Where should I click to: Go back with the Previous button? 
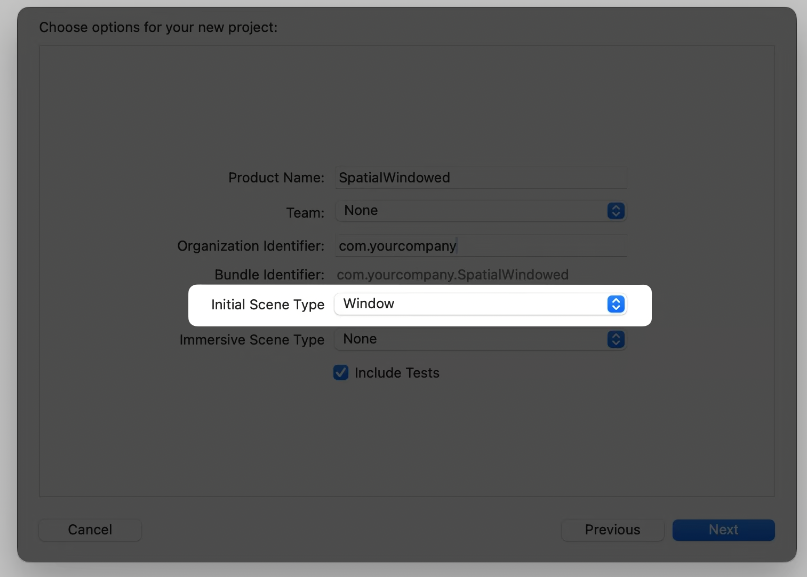612,530
